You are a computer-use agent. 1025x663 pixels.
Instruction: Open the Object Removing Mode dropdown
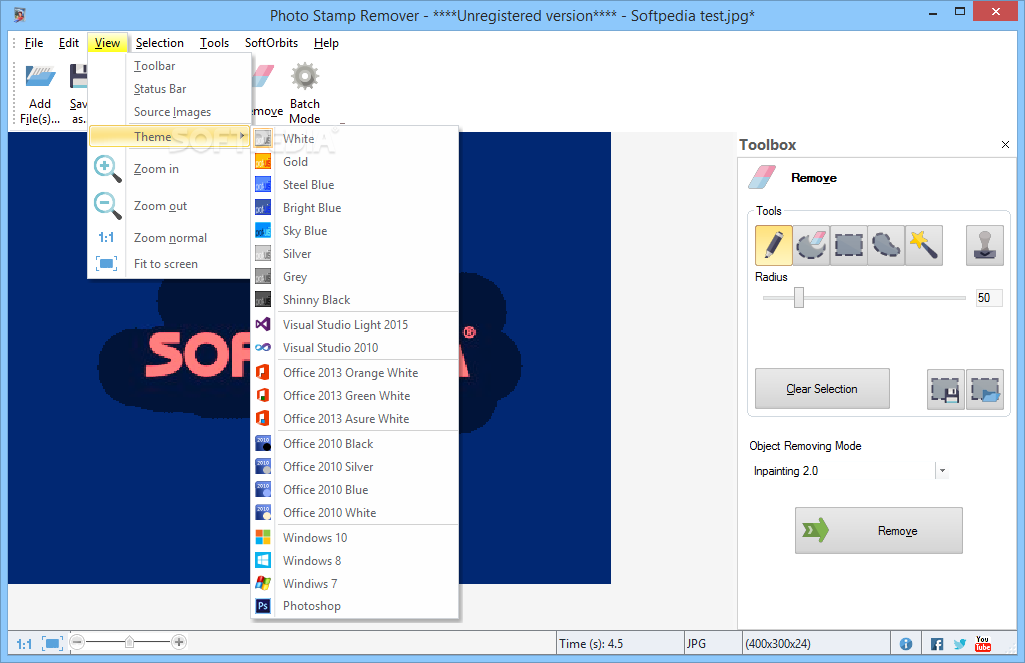click(x=942, y=471)
